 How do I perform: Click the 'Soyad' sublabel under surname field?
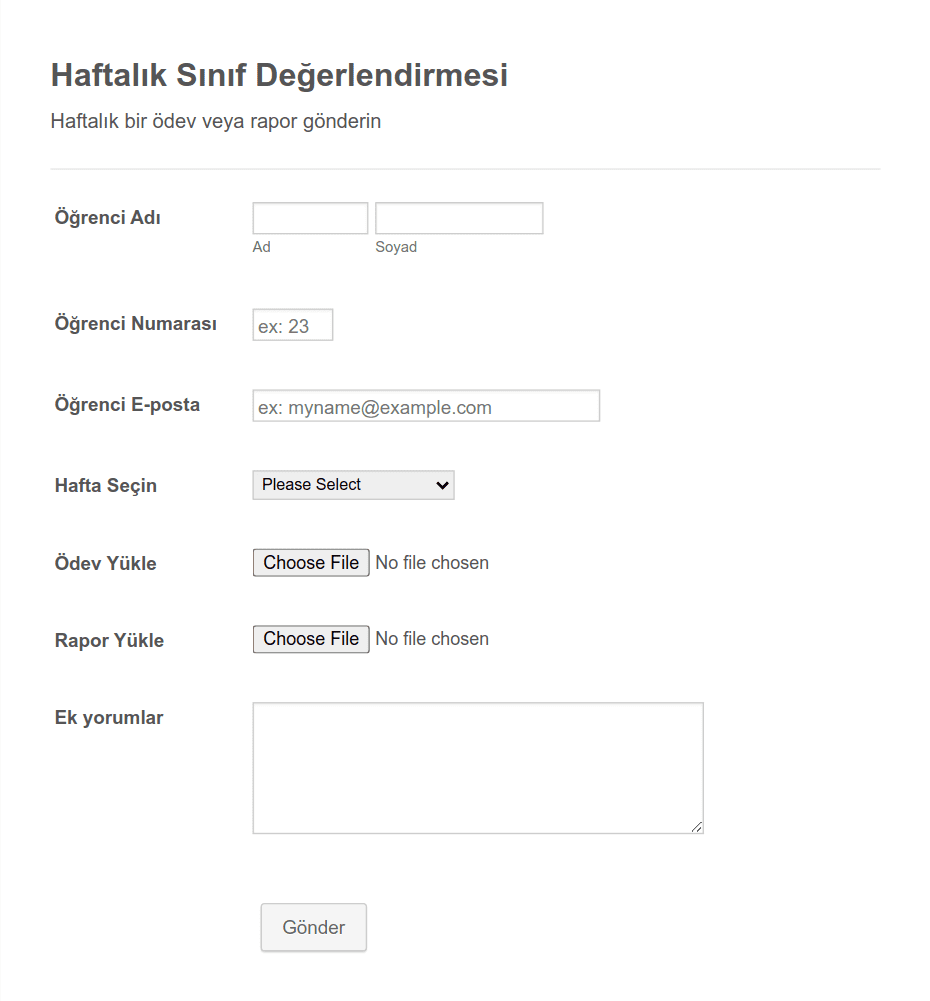(x=396, y=248)
